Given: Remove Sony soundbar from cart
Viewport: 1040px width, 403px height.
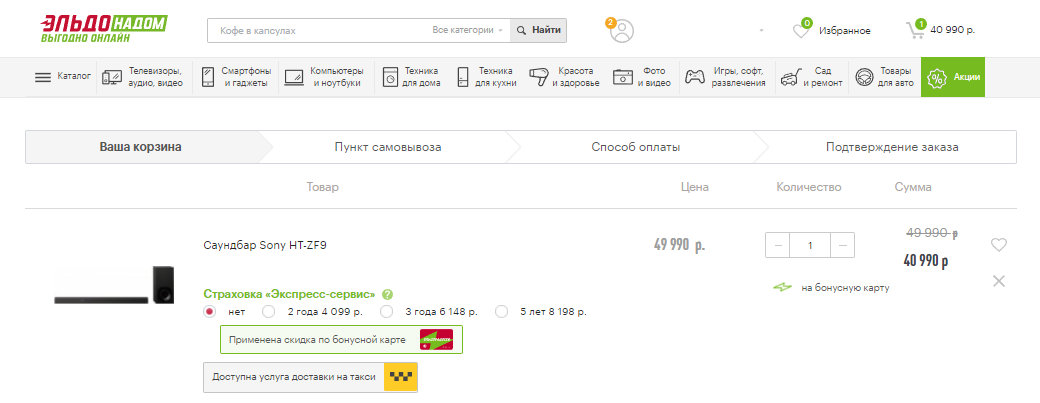Looking at the screenshot, I should [x=998, y=281].
